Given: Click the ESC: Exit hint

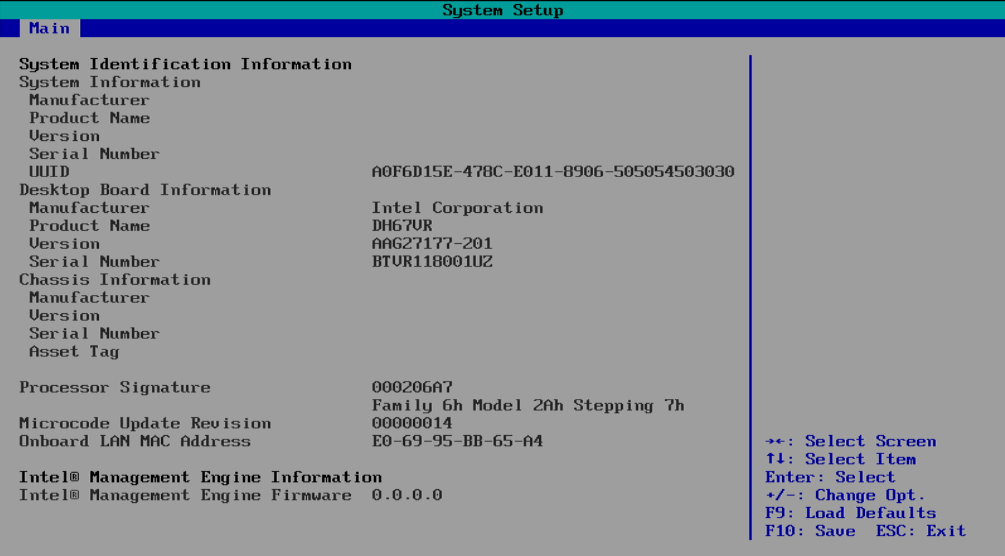Looking at the screenshot, I should pos(921,531).
